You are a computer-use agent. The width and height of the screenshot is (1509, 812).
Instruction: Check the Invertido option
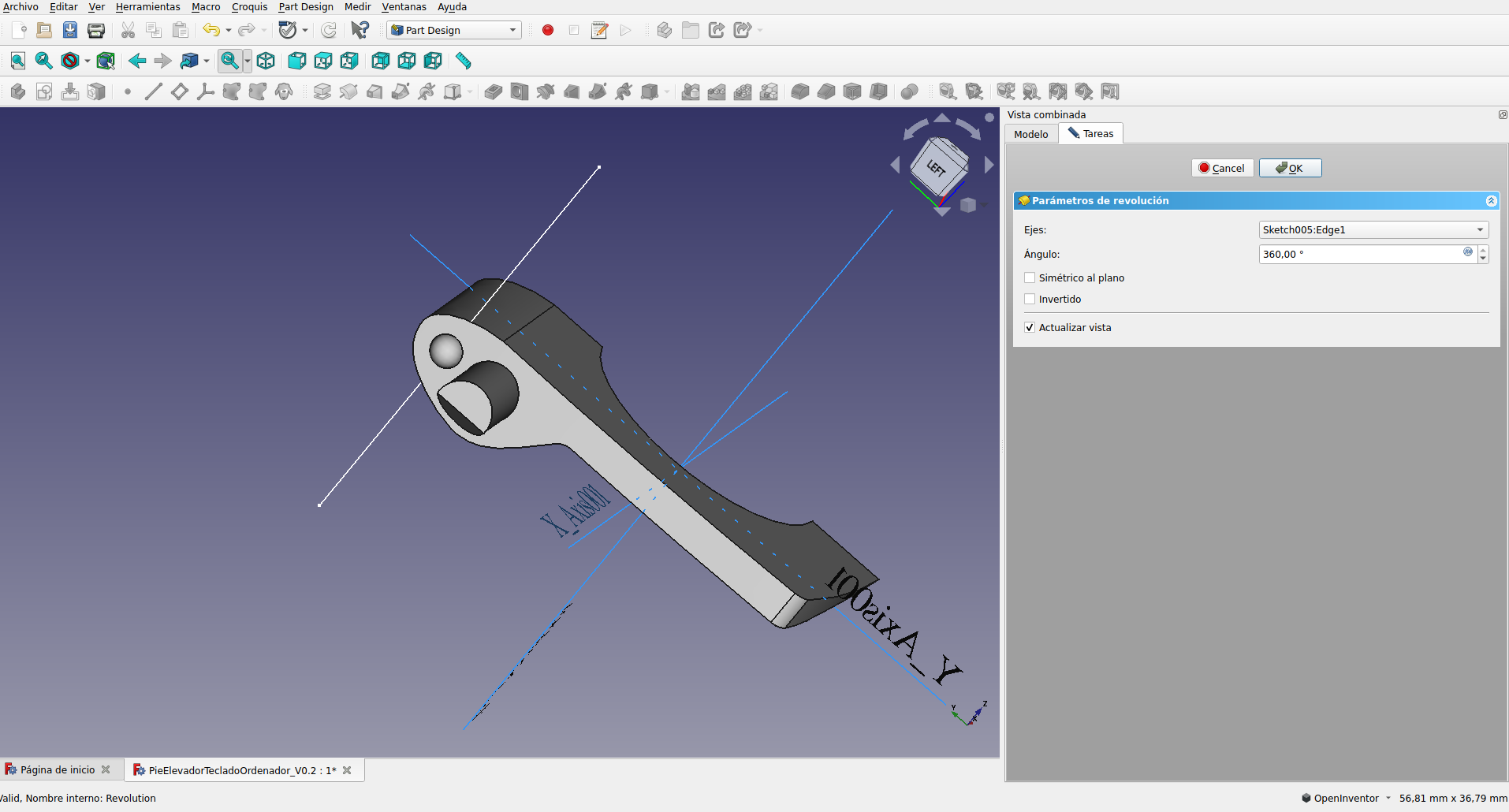(1030, 299)
